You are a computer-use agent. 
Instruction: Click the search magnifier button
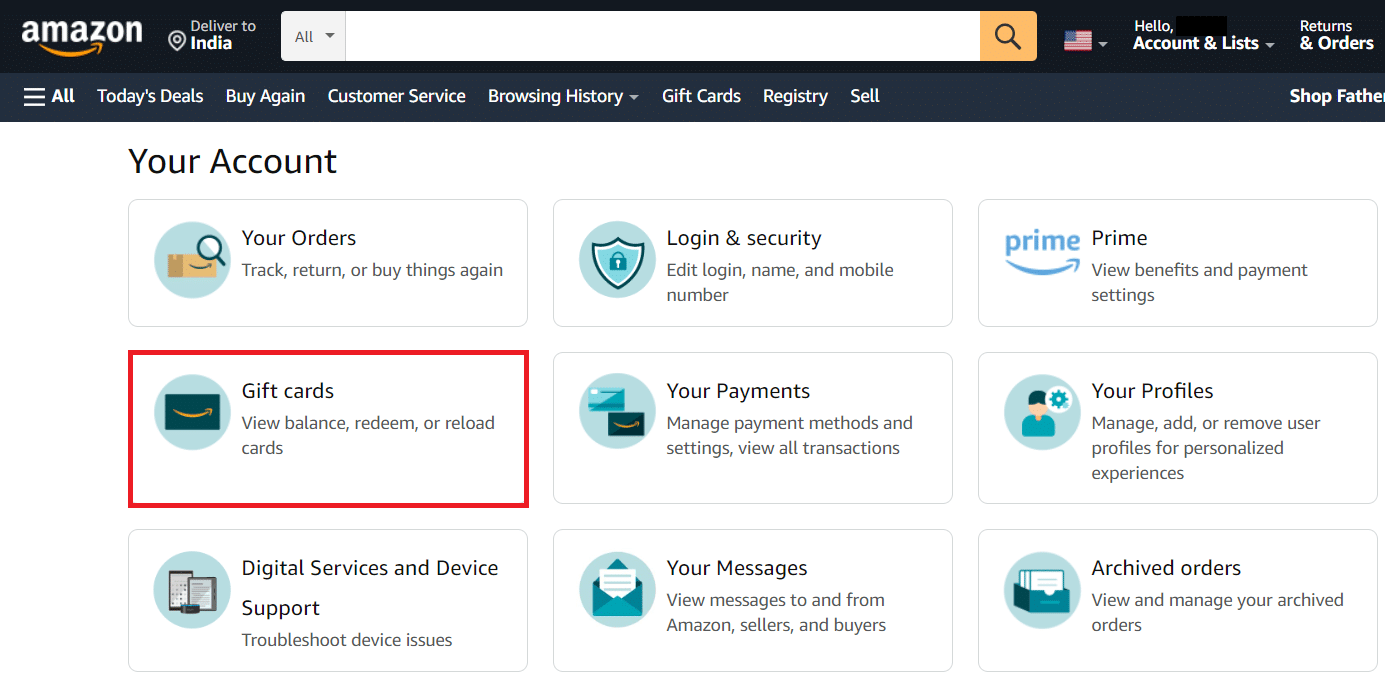pos(1008,36)
